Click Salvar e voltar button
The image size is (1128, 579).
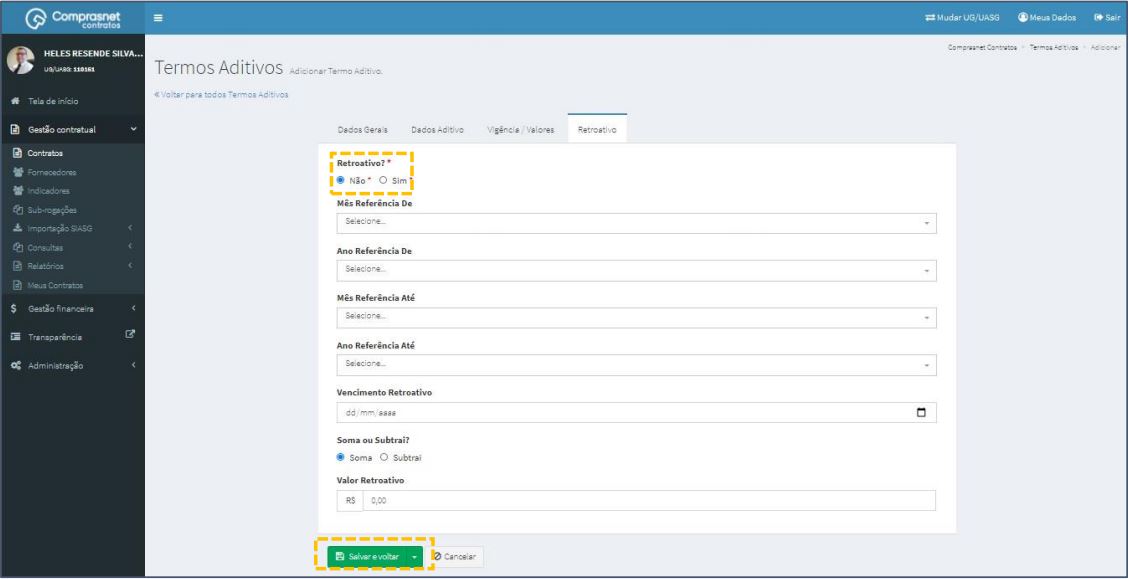coord(367,557)
